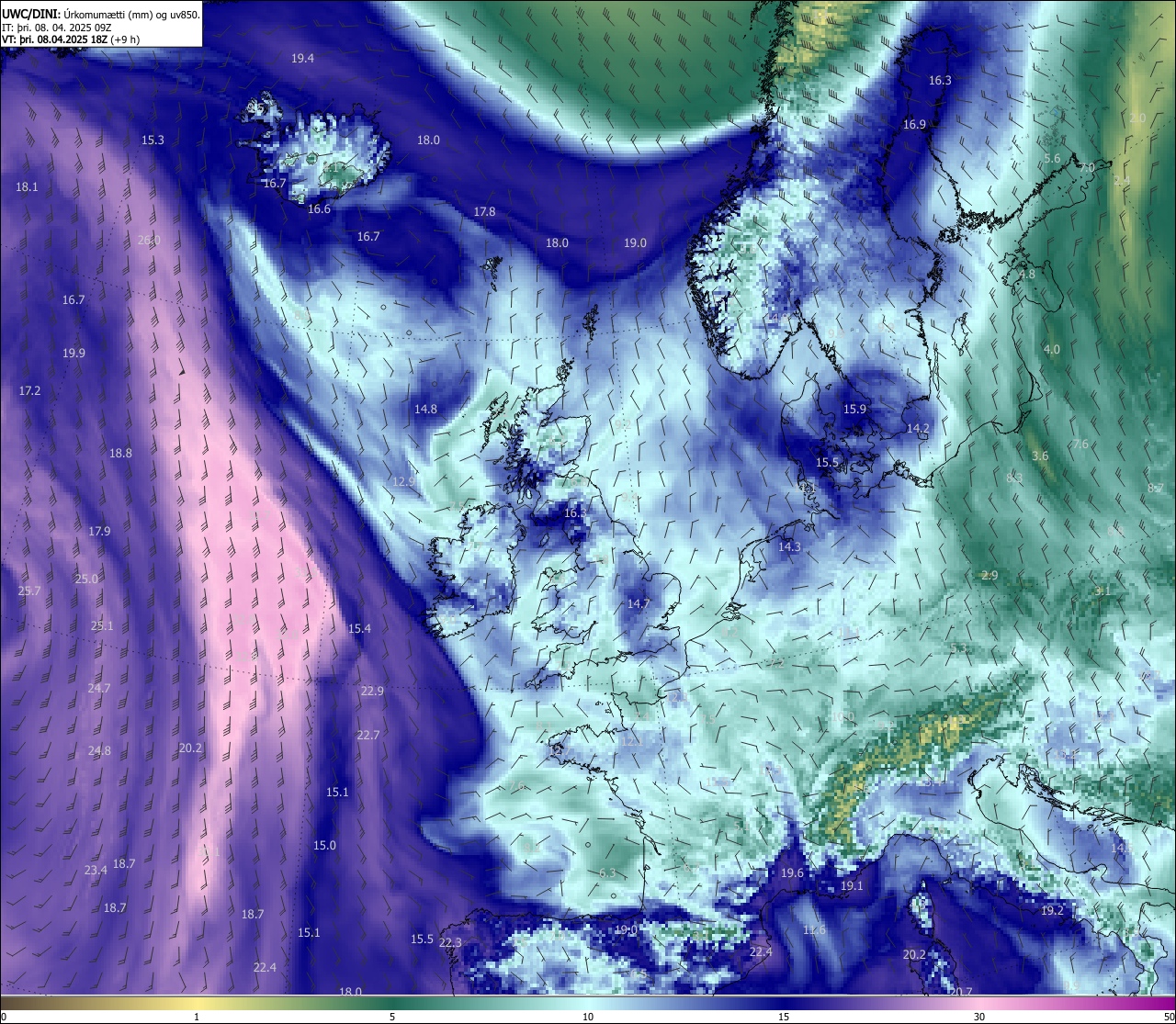The width and height of the screenshot is (1176, 1024).
Task: Select the 14.2 map value
Action: [x=918, y=428]
